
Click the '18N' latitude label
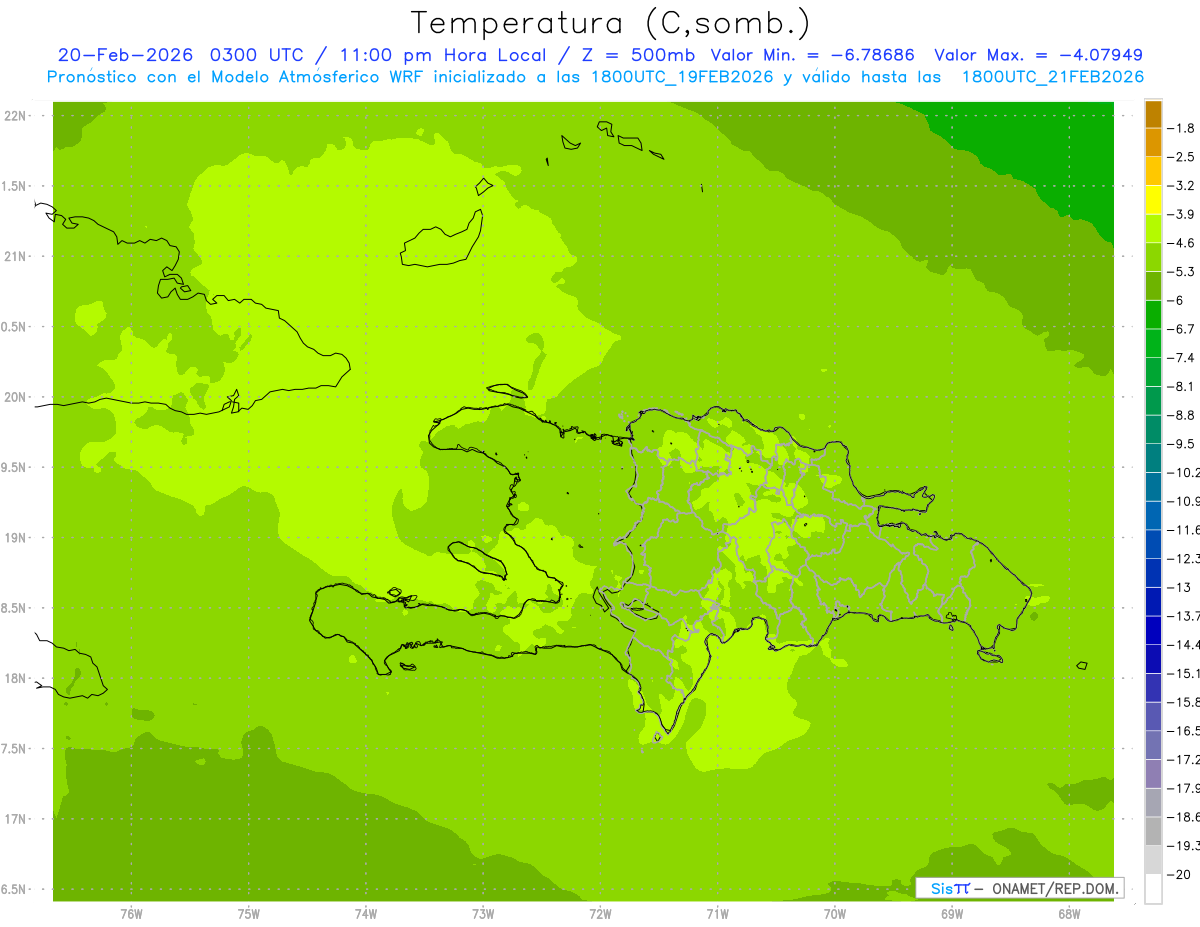coord(16,678)
